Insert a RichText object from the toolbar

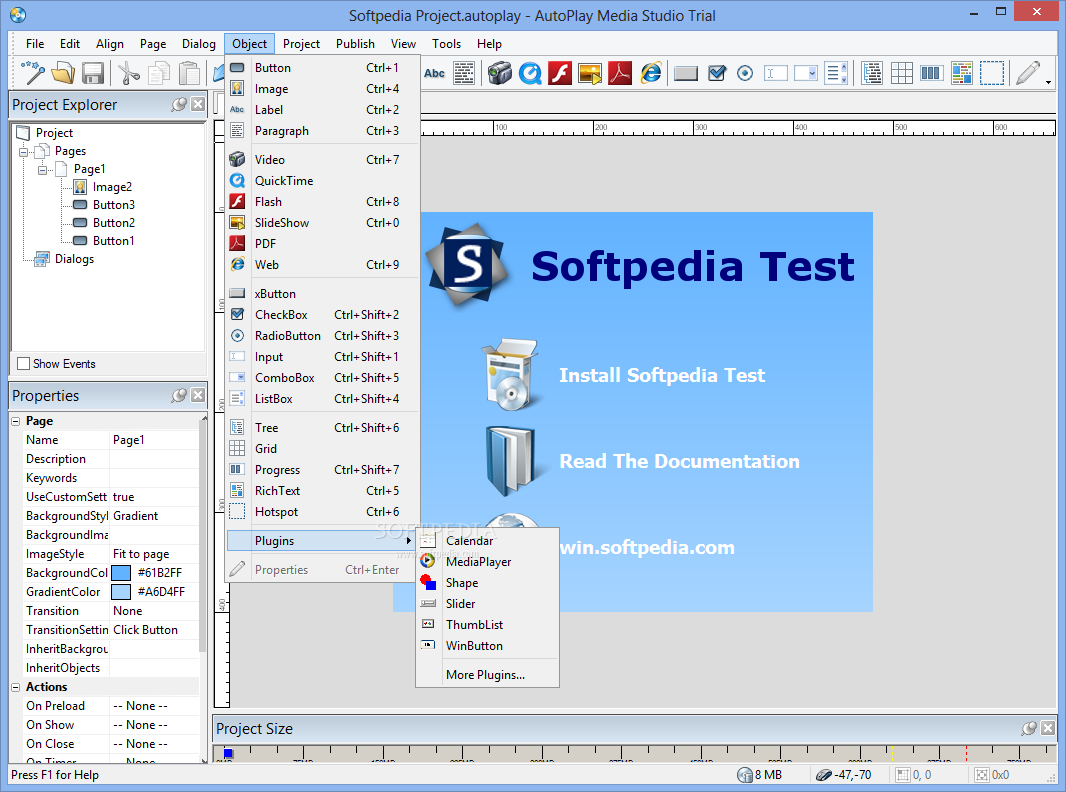961,73
